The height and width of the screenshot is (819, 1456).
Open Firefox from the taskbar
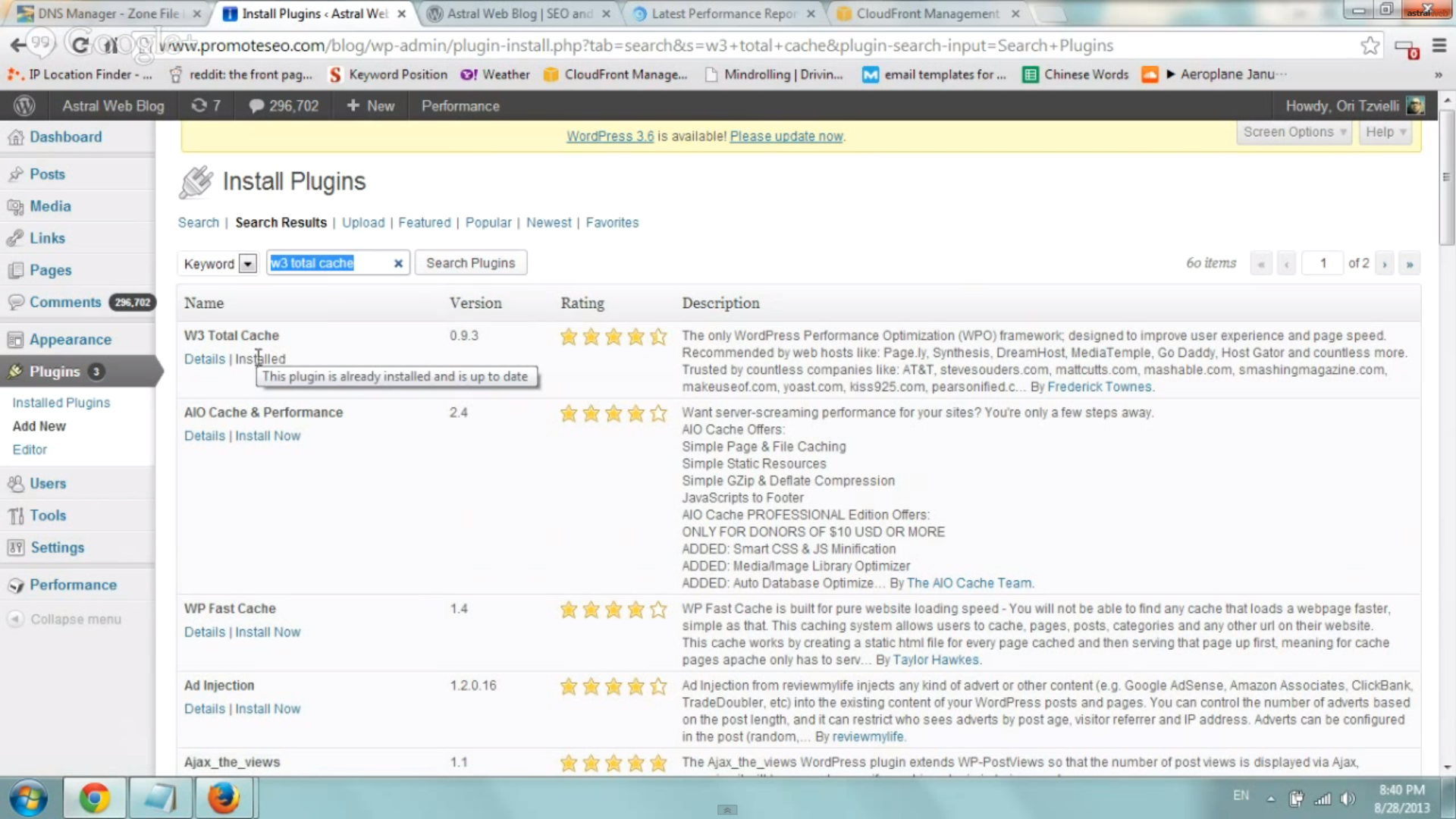(224, 799)
